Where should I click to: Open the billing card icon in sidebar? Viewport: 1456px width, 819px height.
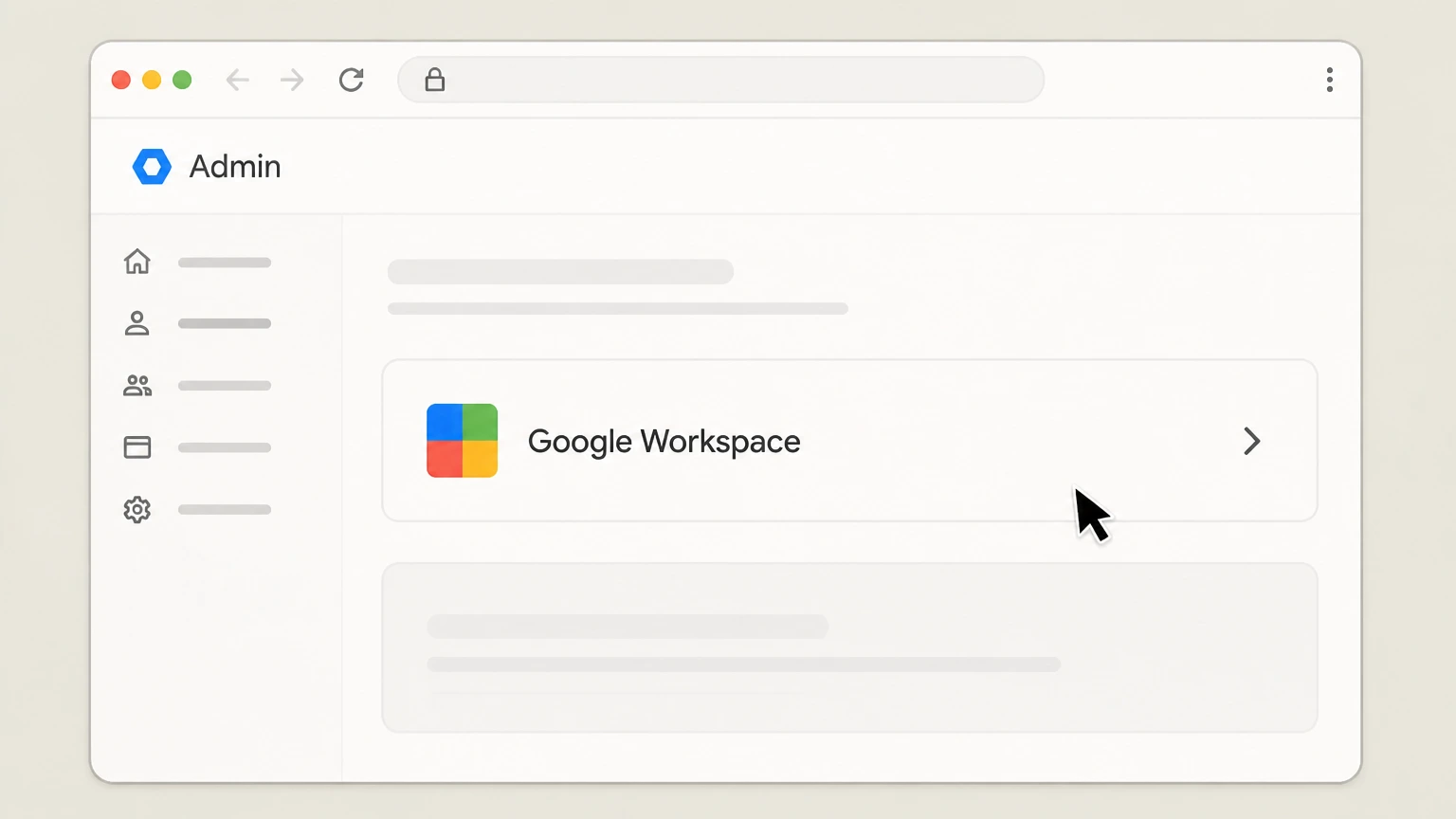[x=137, y=447]
